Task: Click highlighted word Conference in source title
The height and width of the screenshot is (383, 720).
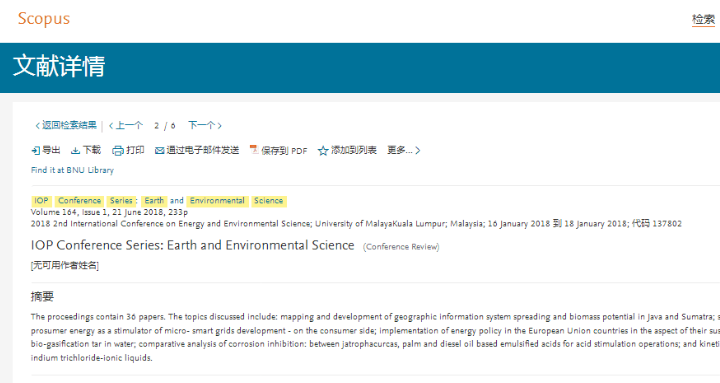Action: (x=79, y=201)
